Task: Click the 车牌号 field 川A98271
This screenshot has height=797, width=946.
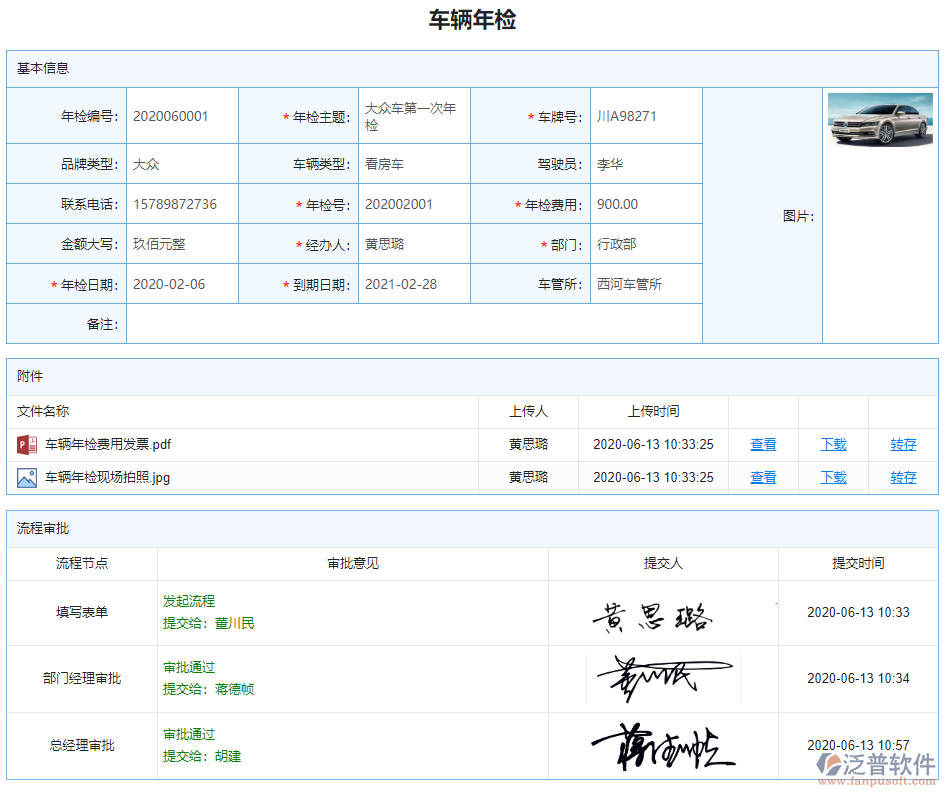Action: (627, 116)
